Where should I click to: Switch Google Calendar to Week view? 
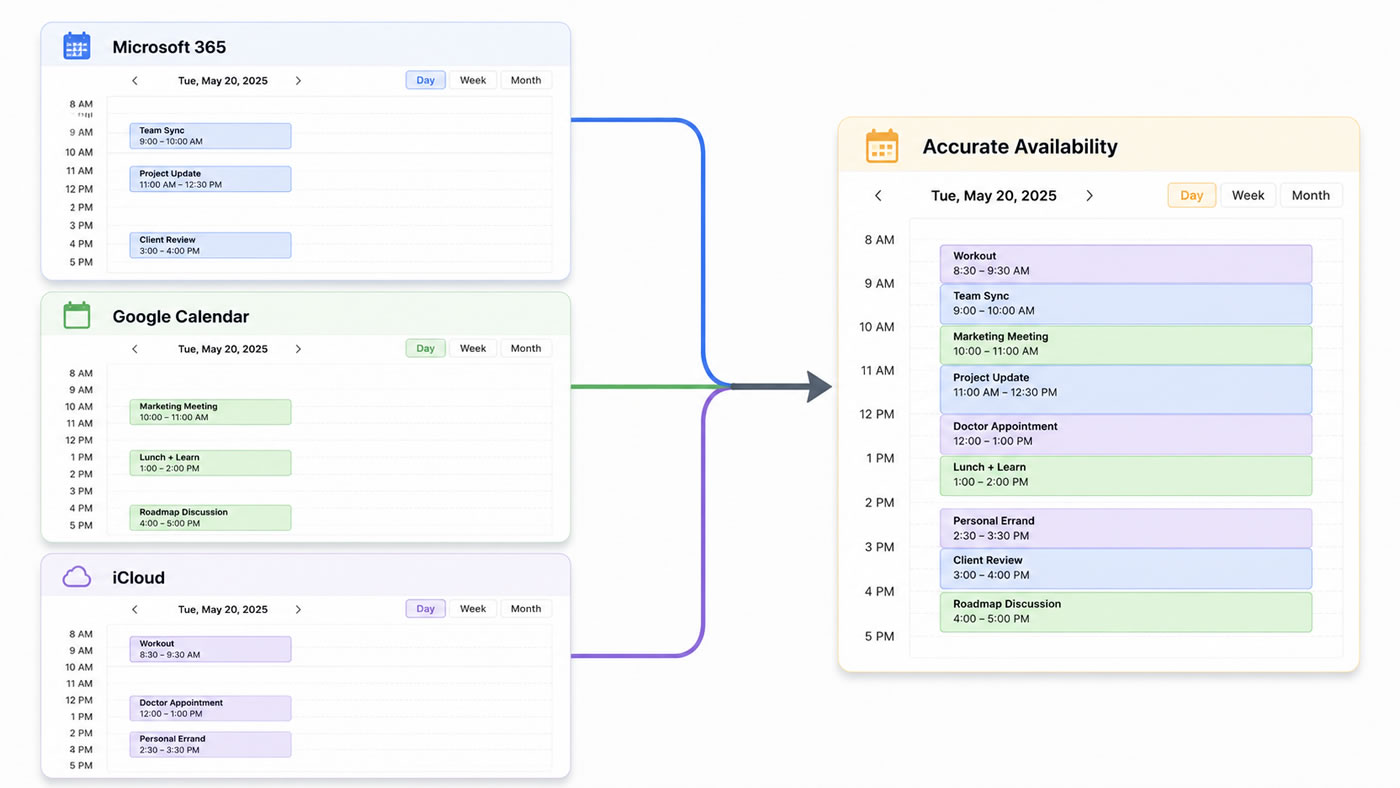coord(473,348)
